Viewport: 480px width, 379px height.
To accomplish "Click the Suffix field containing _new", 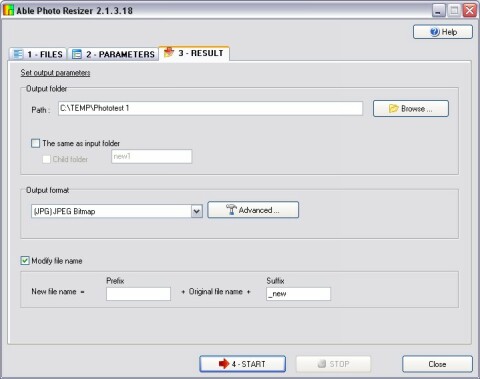I will click(x=298, y=294).
